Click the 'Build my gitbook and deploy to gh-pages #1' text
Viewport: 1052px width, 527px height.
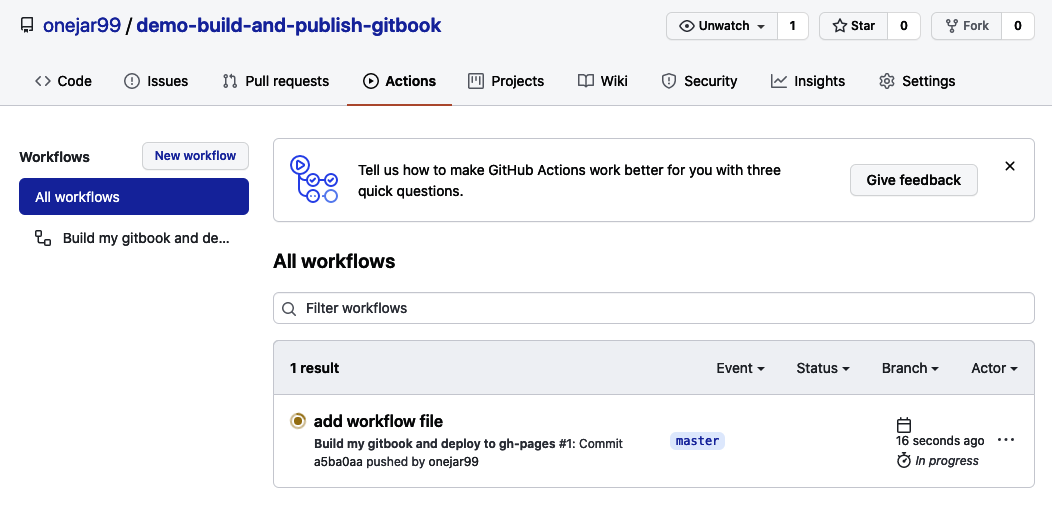click(x=444, y=444)
